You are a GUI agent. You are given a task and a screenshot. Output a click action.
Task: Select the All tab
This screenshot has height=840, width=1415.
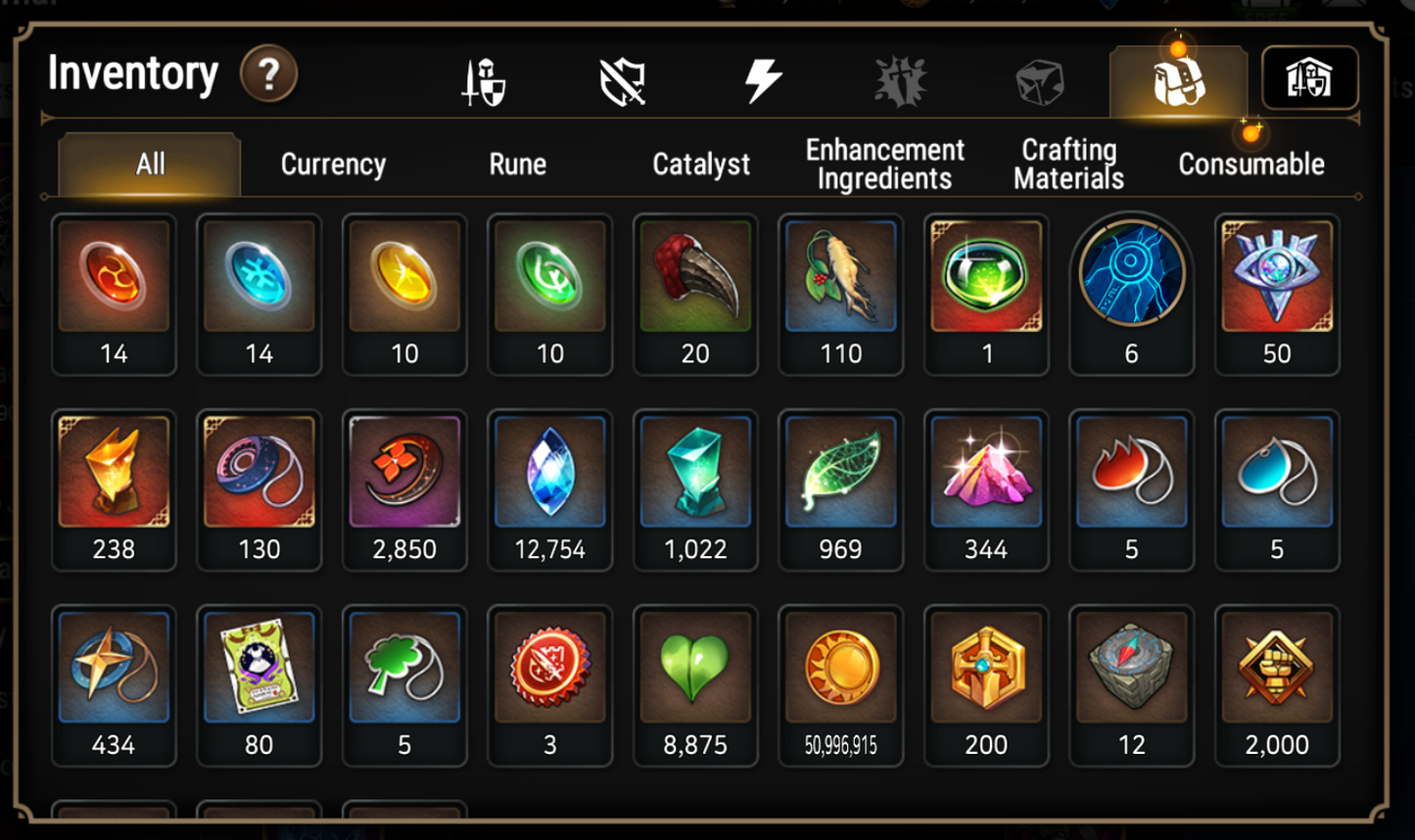pyautogui.click(x=150, y=163)
